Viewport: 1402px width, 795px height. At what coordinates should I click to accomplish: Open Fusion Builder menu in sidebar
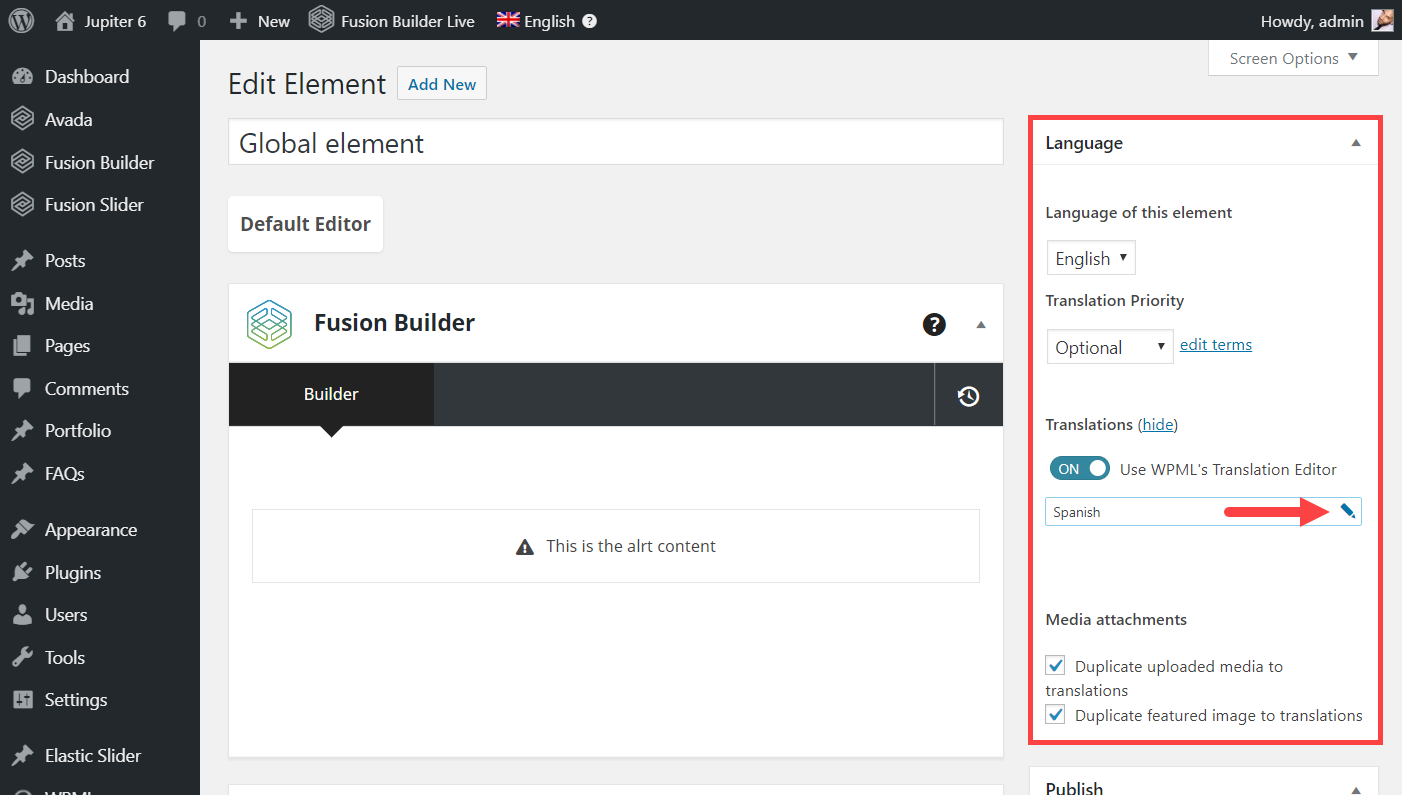[x=100, y=162]
